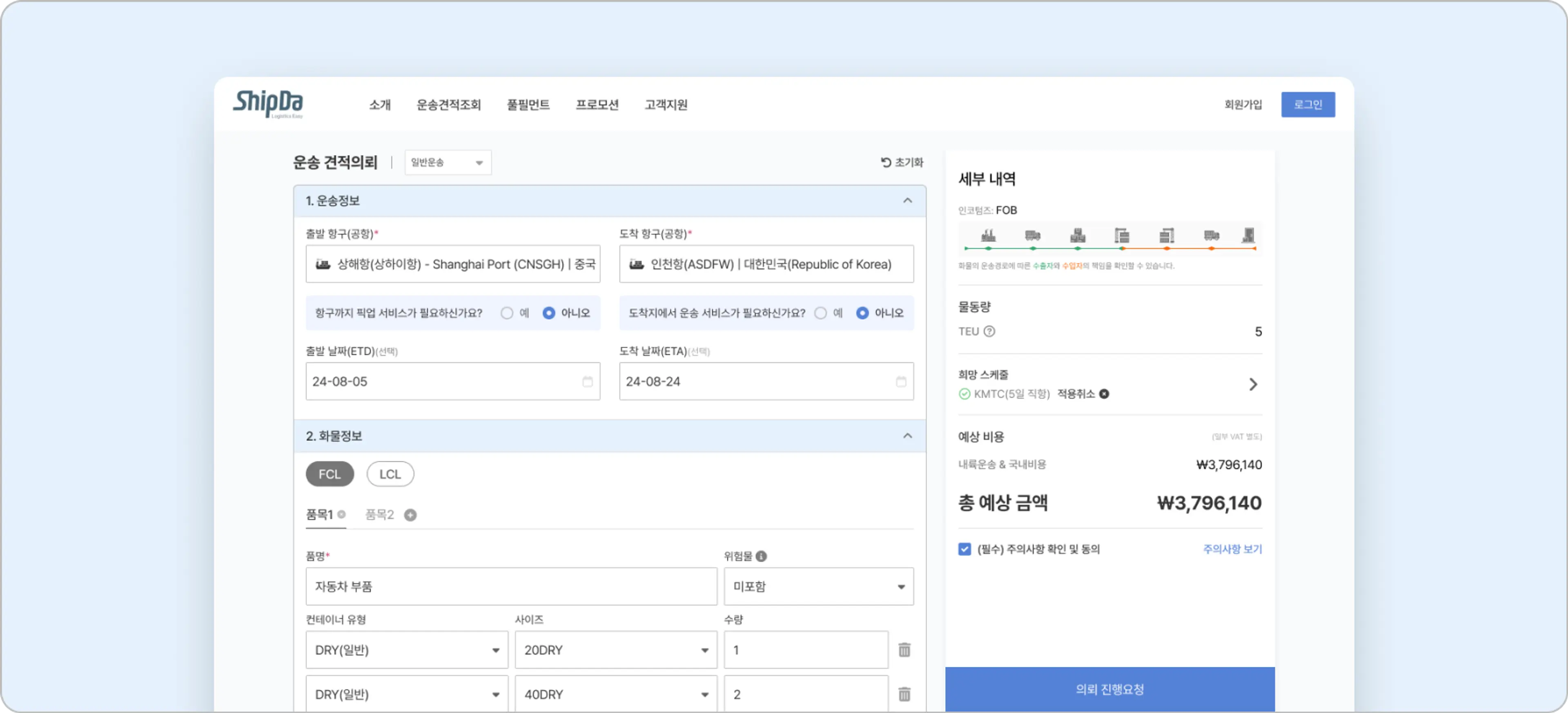Image resolution: width=1568 pixels, height=713 pixels.
Task: Toggle the 주의사항 확인 및 동의 checkbox
Action: pyautogui.click(x=964, y=550)
